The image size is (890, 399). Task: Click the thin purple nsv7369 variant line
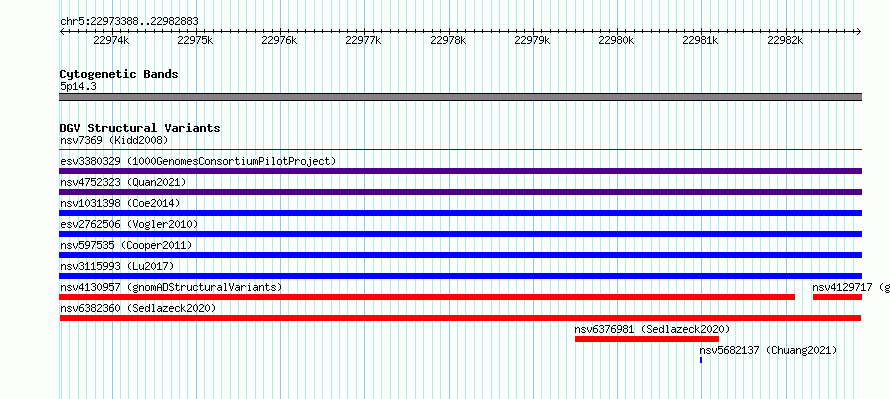click(461, 150)
